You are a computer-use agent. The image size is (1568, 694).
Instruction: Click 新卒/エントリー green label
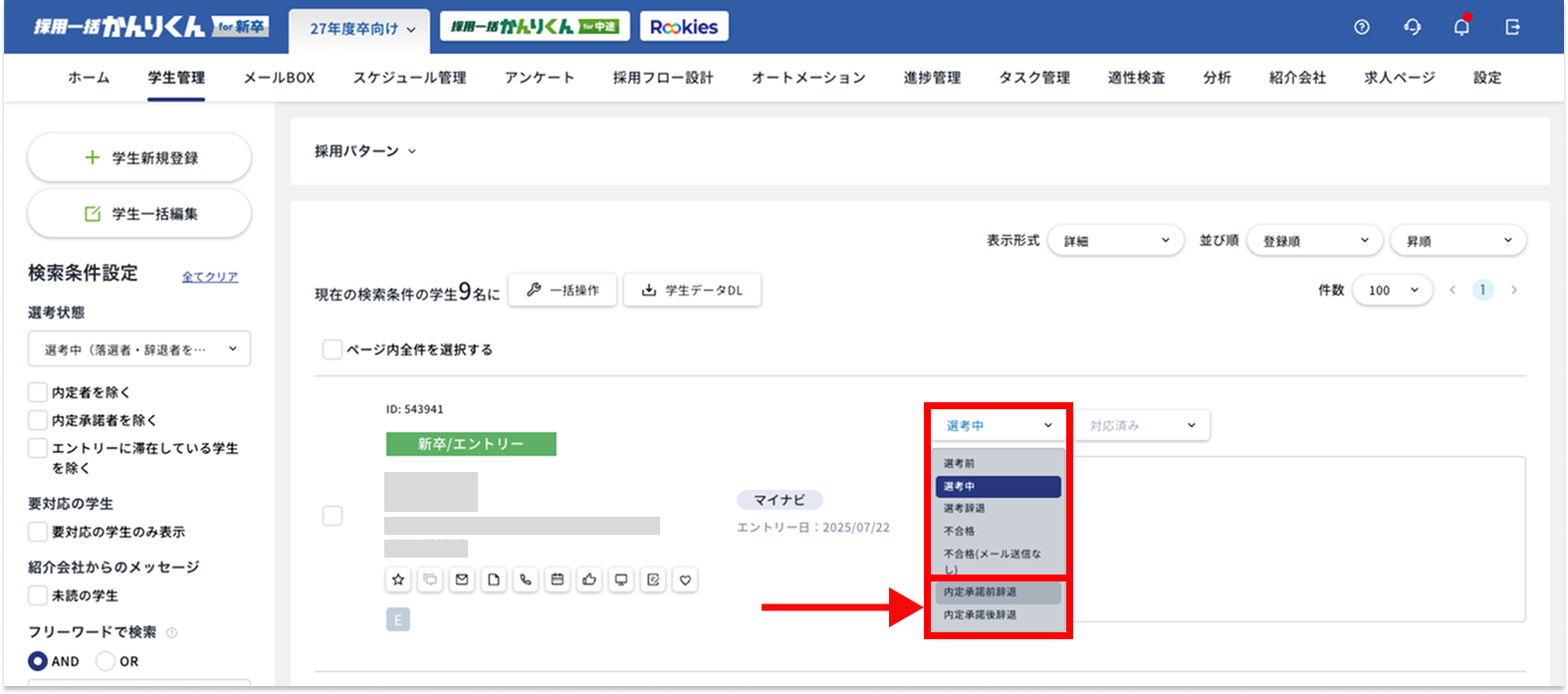point(471,444)
